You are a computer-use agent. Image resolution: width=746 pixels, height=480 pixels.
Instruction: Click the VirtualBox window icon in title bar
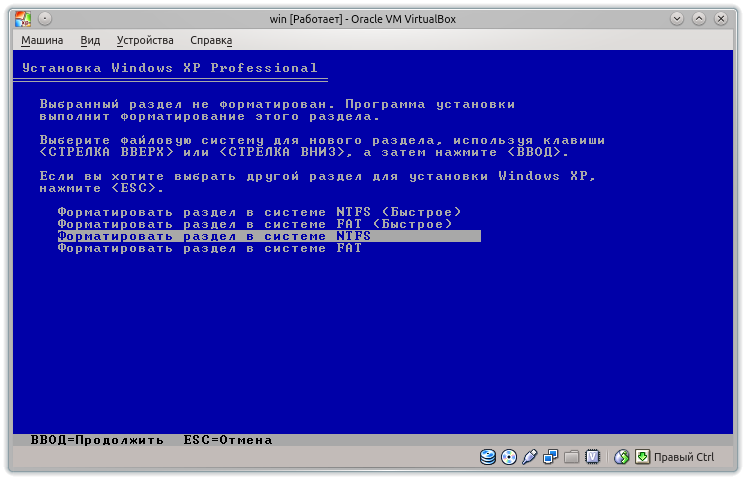(x=23, y=19)
